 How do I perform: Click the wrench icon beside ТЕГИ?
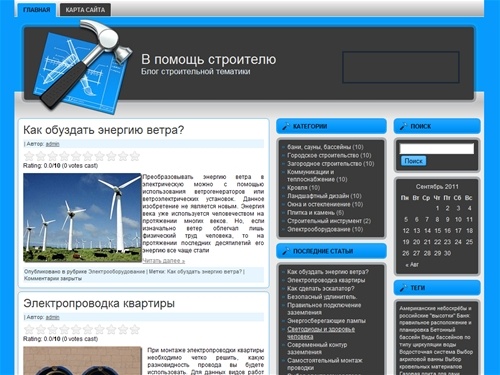pos(403,287)
